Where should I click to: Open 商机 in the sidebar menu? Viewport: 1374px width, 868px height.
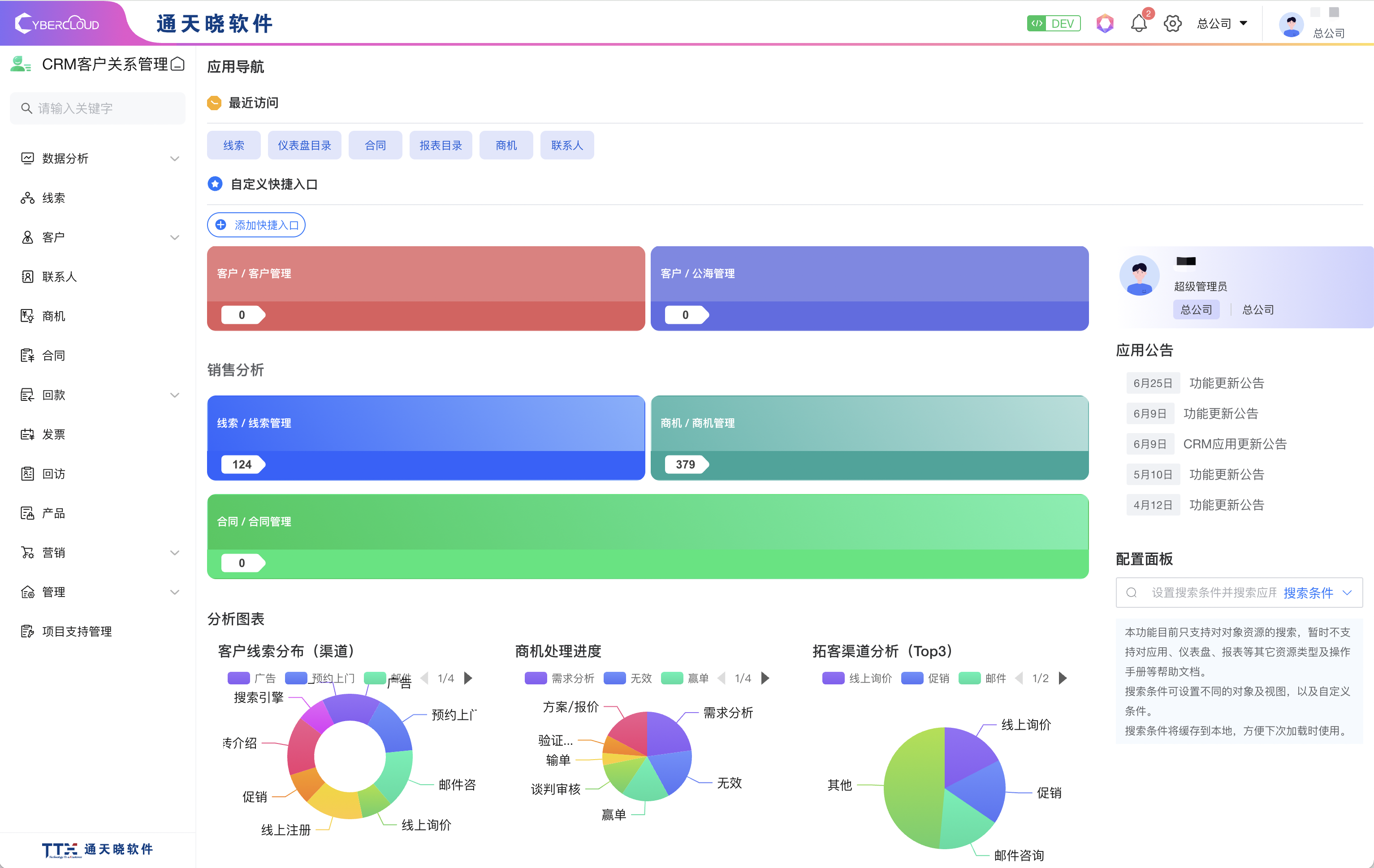[54, 316]
